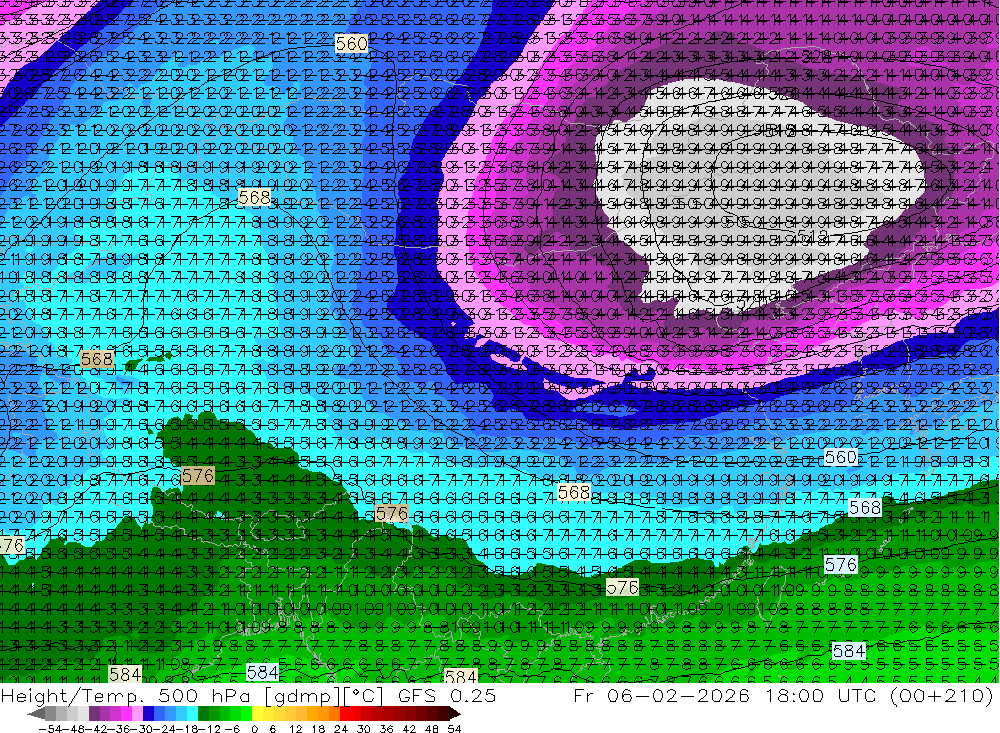Viewport: 1000px width, 733px height.
Task: Click the '-18' color scale label
Action: [x=188, y=729]
